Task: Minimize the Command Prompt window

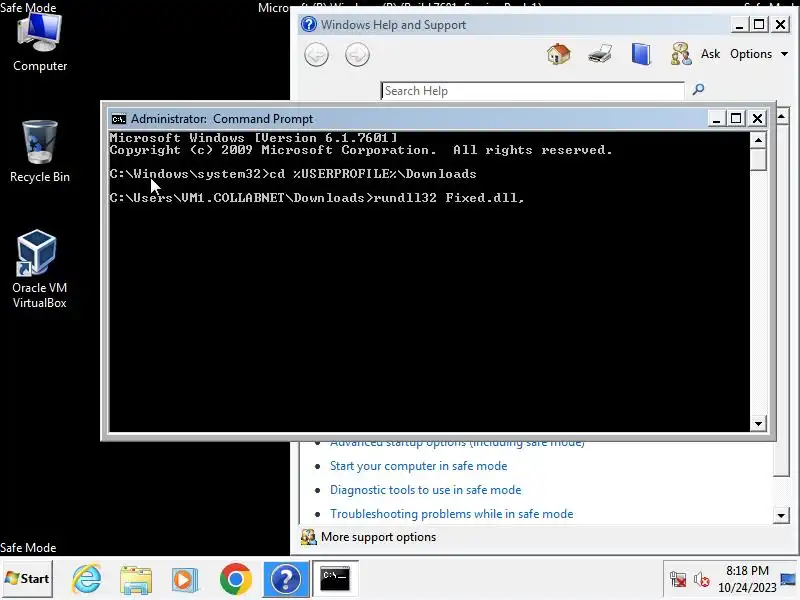Action: tap(716, 118)
